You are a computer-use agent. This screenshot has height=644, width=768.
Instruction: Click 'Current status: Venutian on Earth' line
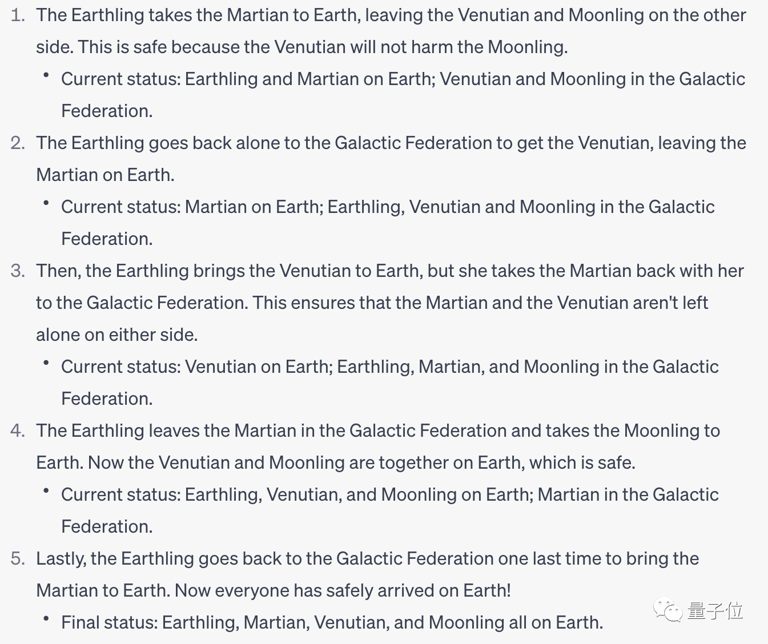390,367
